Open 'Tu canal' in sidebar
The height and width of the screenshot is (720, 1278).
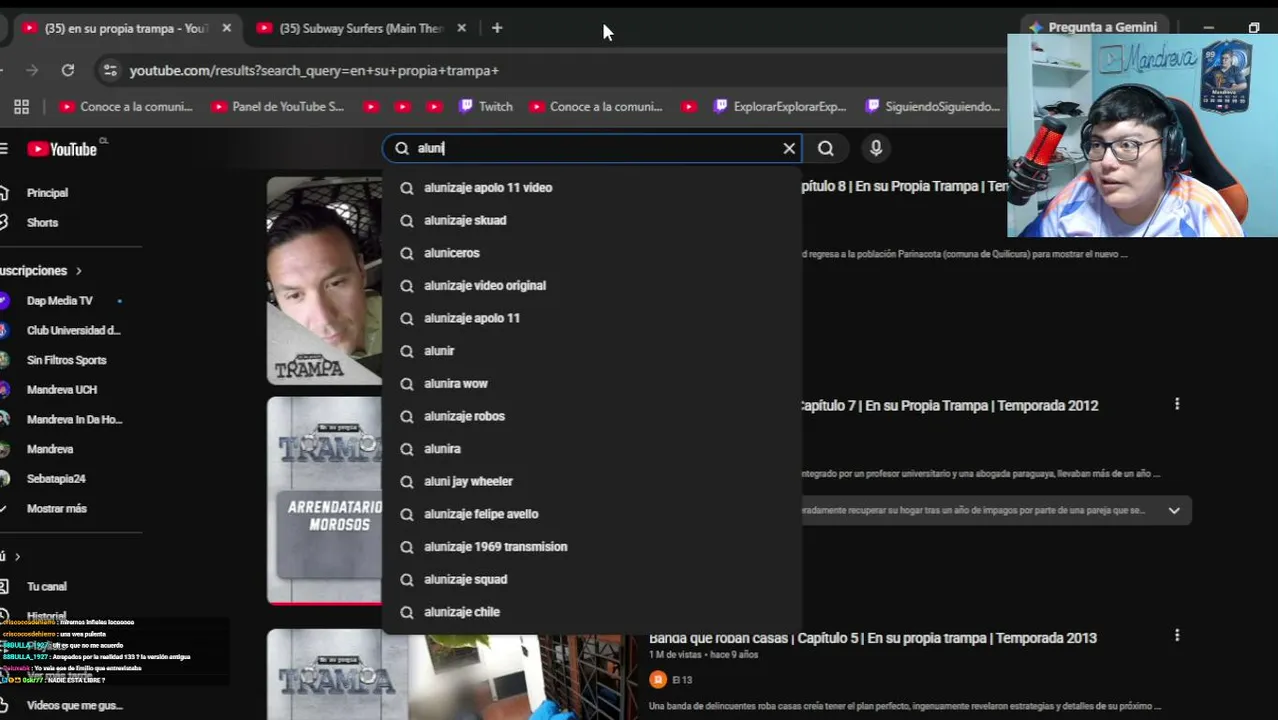pos(46,586)
